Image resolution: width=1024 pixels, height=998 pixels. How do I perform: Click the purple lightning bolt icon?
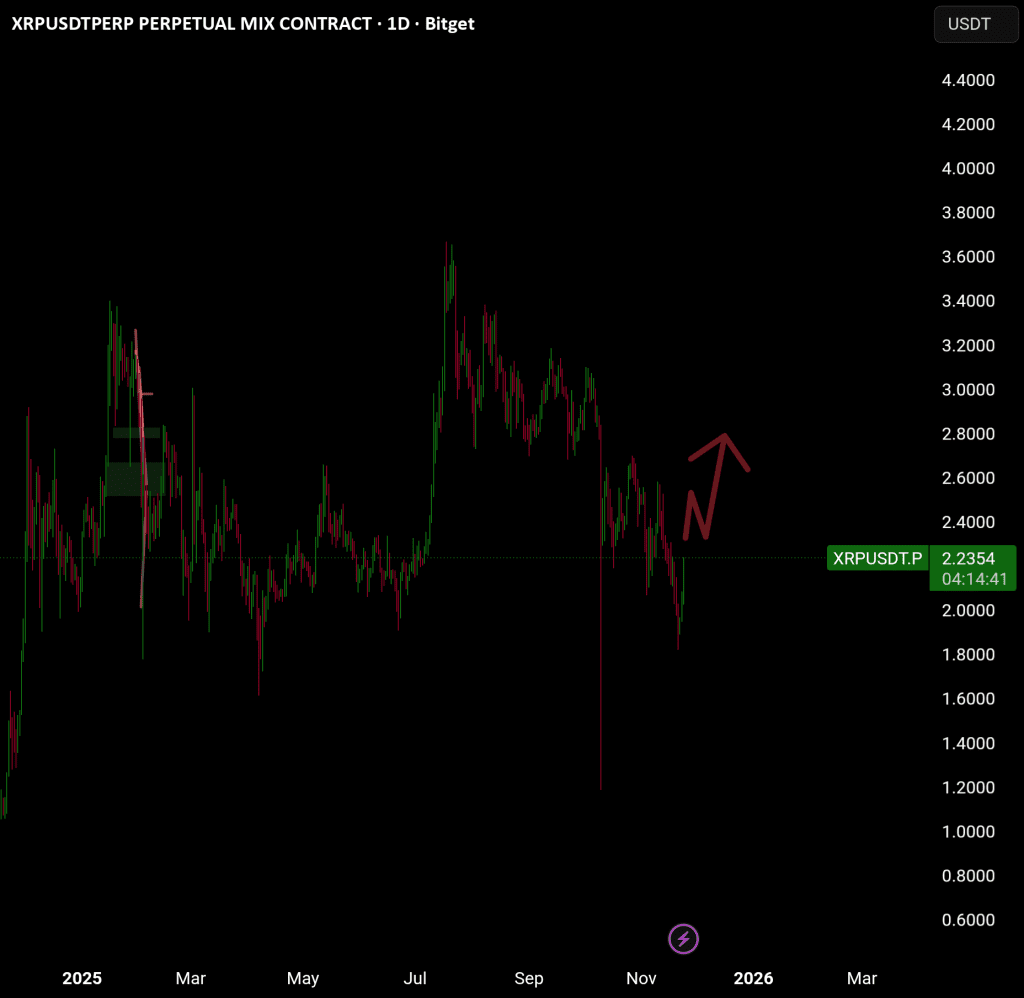[683, 939]
